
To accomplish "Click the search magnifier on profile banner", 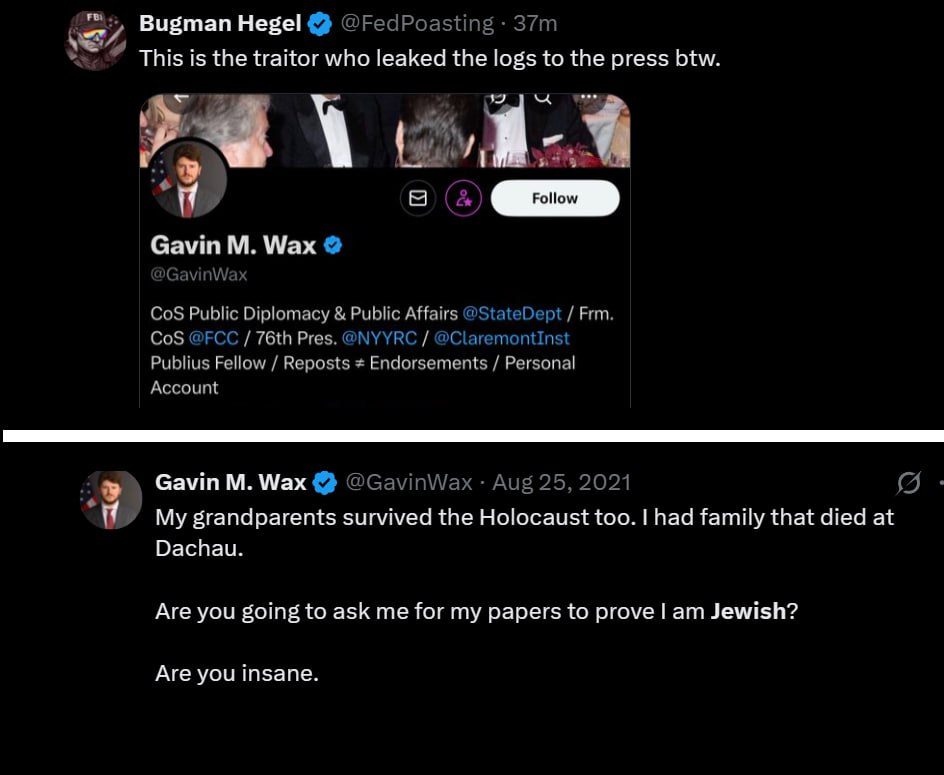I will point(542,98).
